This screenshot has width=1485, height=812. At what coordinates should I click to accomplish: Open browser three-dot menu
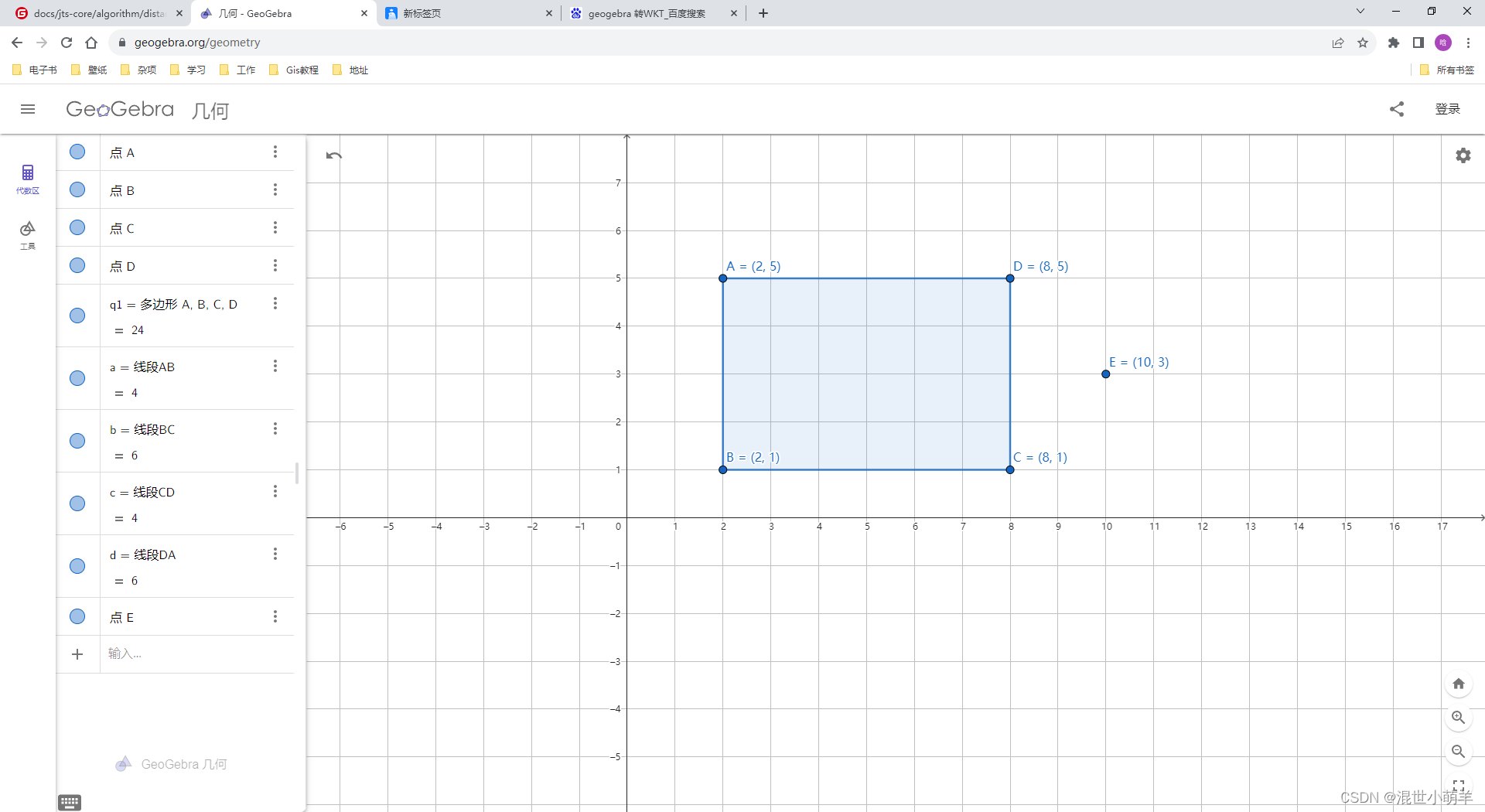click(x=1468, y=43)
